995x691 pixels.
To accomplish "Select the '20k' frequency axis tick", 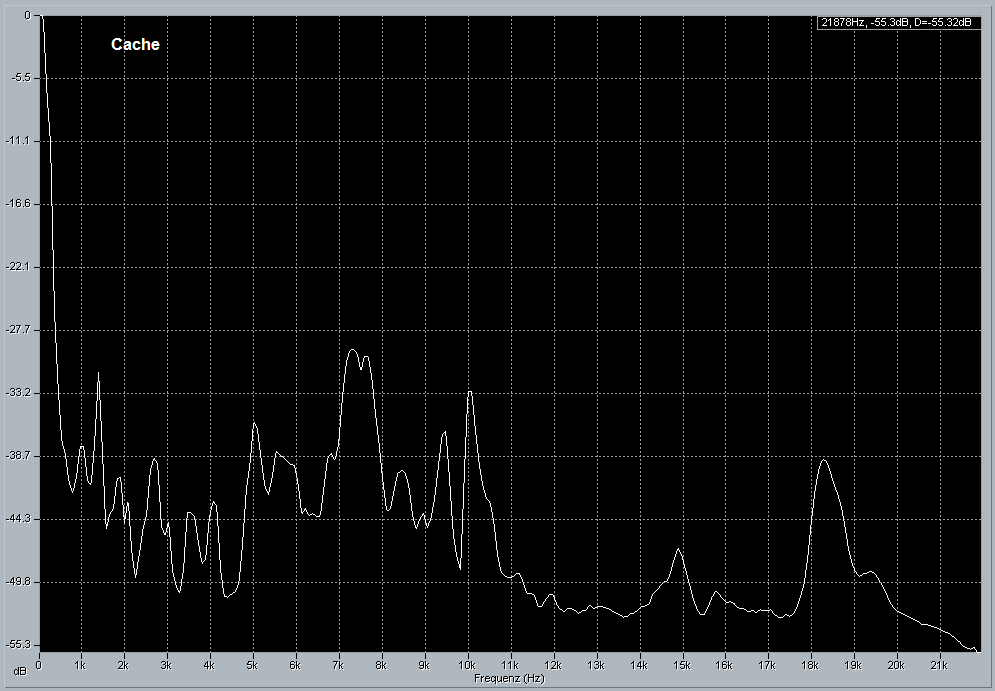I will pos(896,666).
